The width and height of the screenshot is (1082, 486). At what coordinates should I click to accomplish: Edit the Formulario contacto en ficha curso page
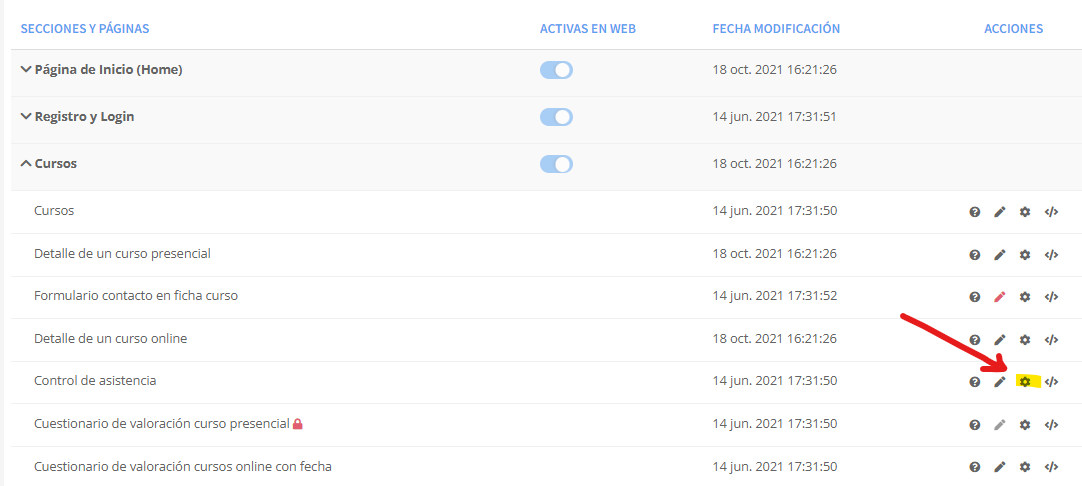coord(999,297)
